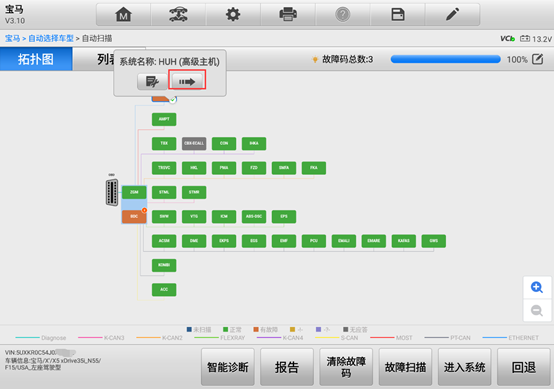554x389 pixels.
Task: Zoom out of the topology map
Action: tap(537, 310)
